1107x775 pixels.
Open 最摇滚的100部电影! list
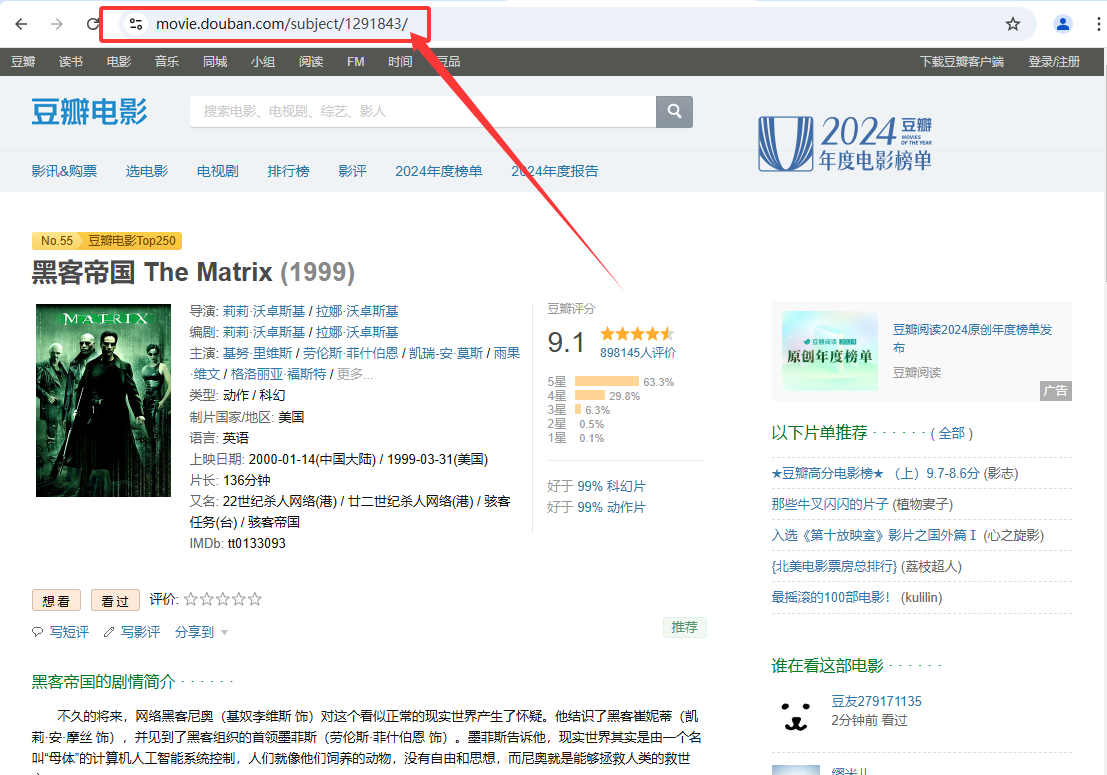point(830,598)
